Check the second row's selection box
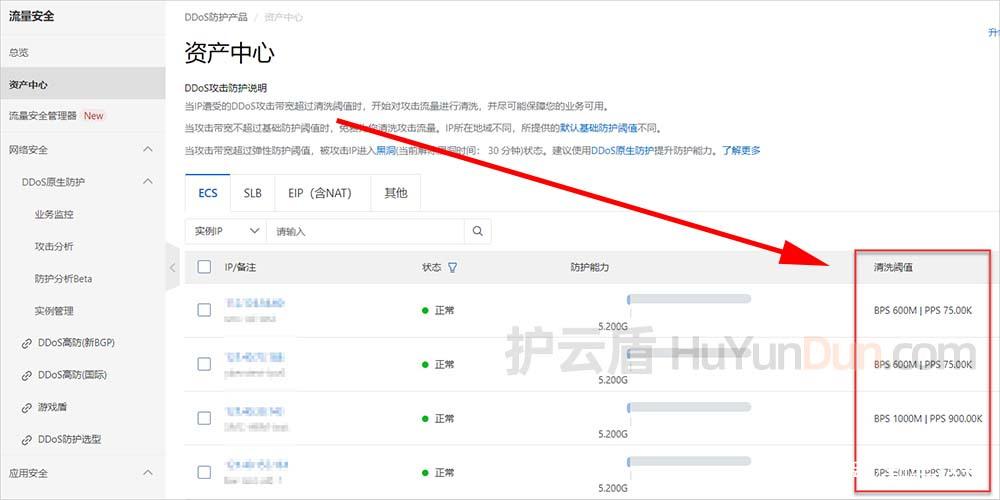 [x=204, y=364]
